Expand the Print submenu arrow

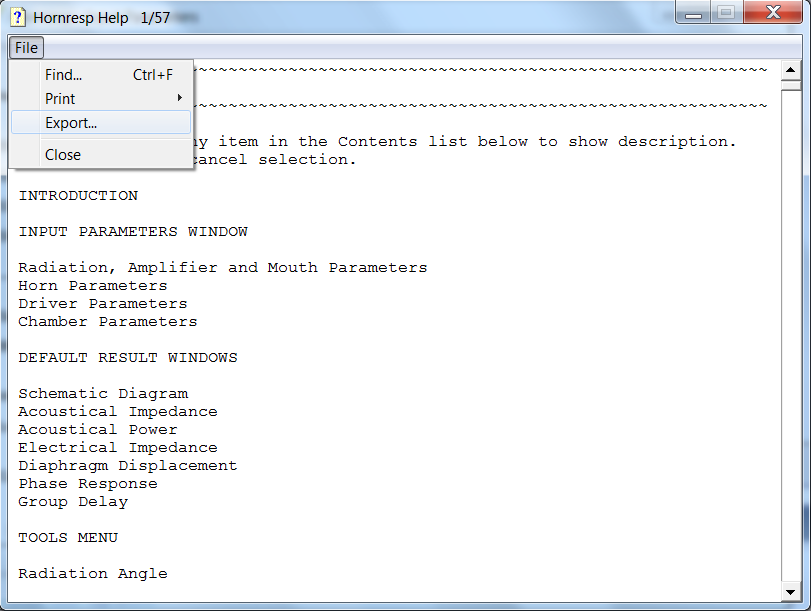click(x=179, y=98)
